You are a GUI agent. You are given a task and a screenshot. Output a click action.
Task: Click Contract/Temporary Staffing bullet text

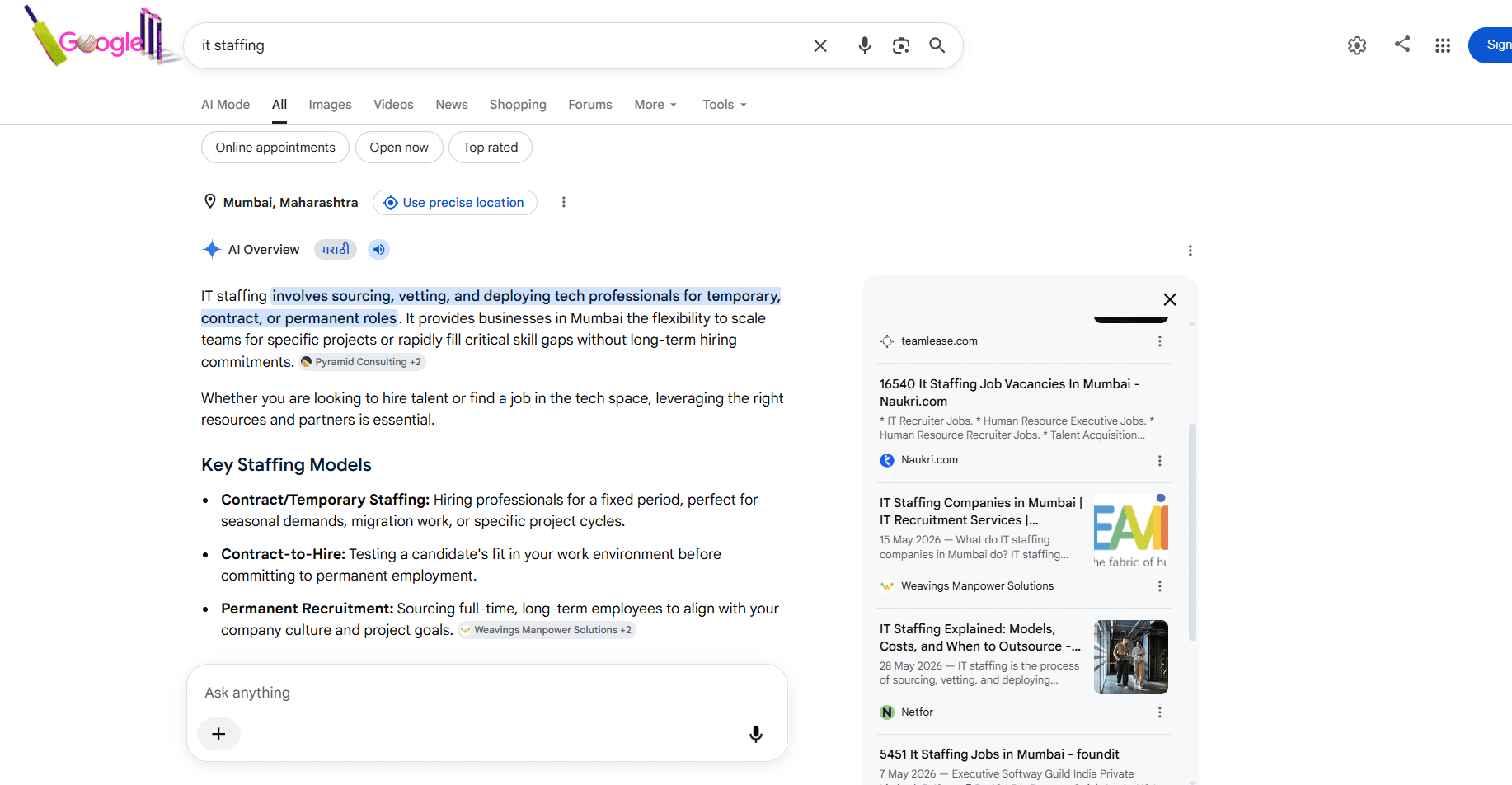489,510
